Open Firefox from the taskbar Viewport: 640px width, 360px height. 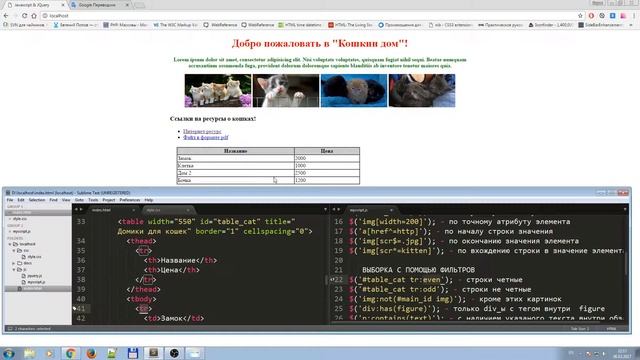[91, 353]
